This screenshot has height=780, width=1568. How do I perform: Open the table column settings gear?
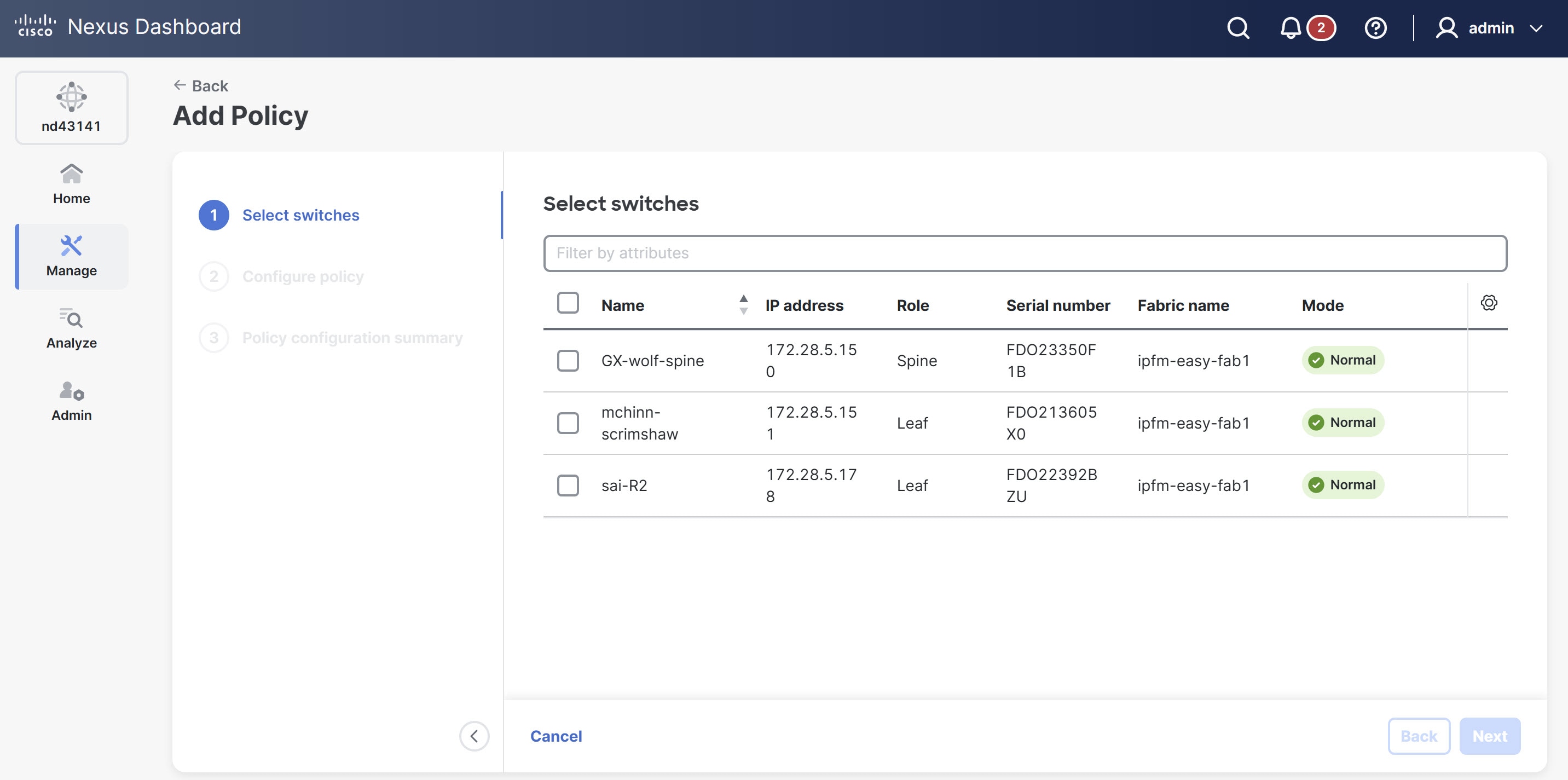(1489, 303)
